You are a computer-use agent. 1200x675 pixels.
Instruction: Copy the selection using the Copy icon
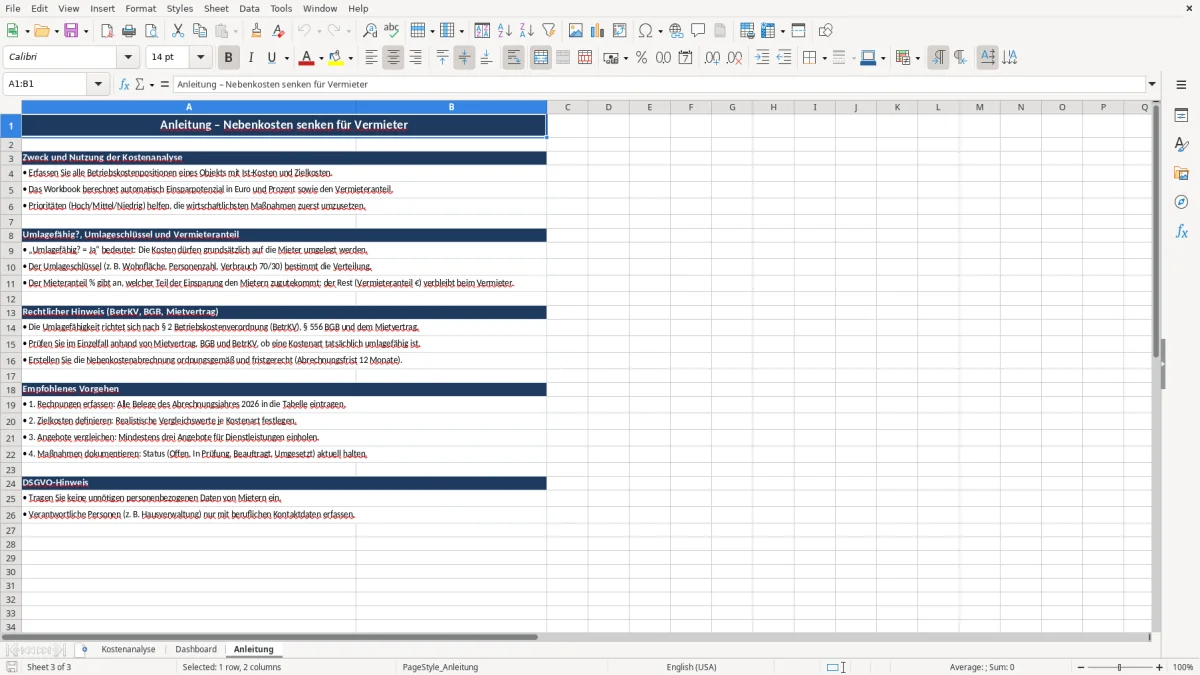tap(200, 31)
